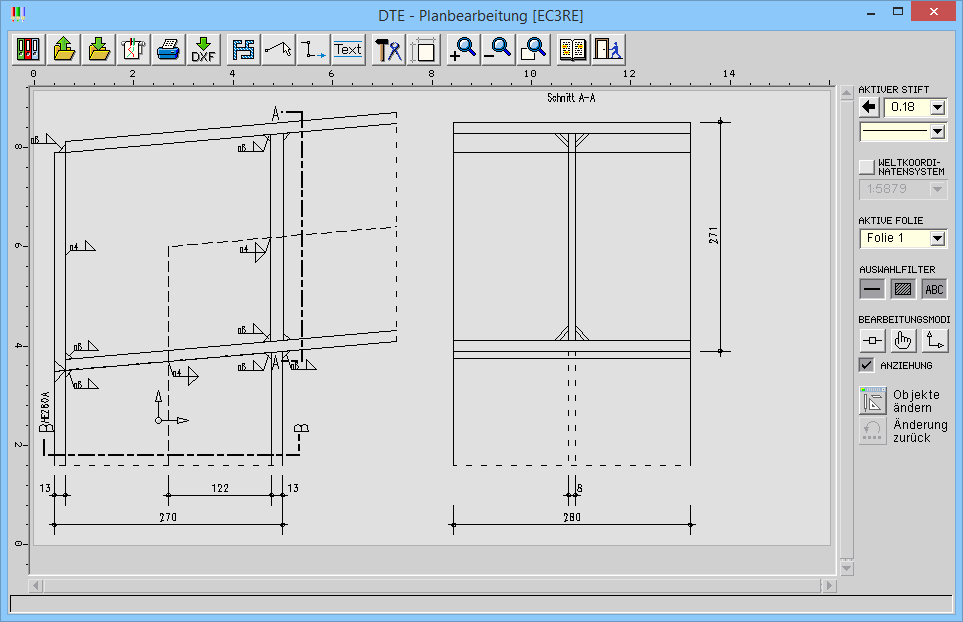Select the hand editing mode
The height and width of the screenshot is (622, 963).
pos(904,340)
